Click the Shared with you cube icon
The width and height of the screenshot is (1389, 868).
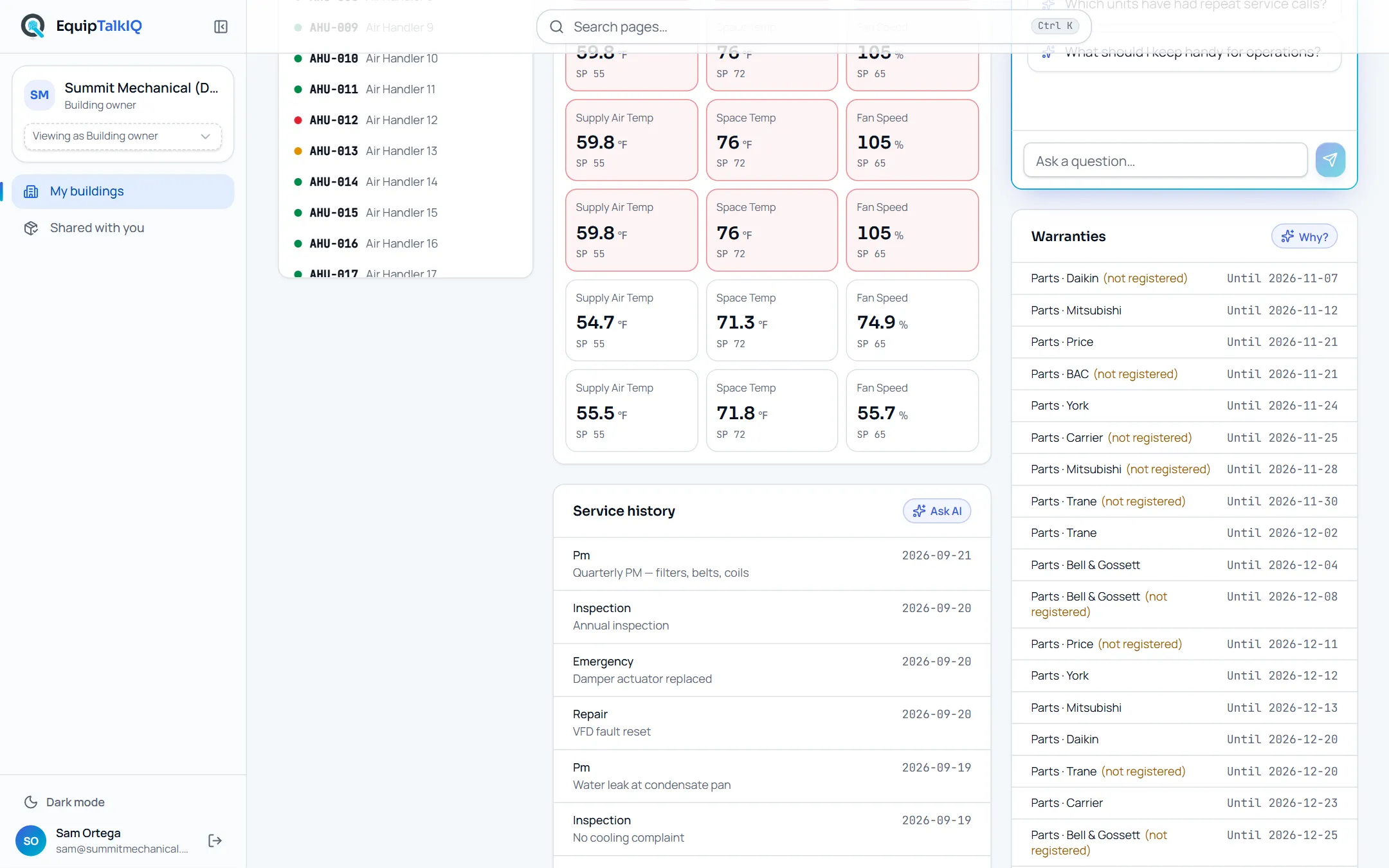tap(31, 228)
